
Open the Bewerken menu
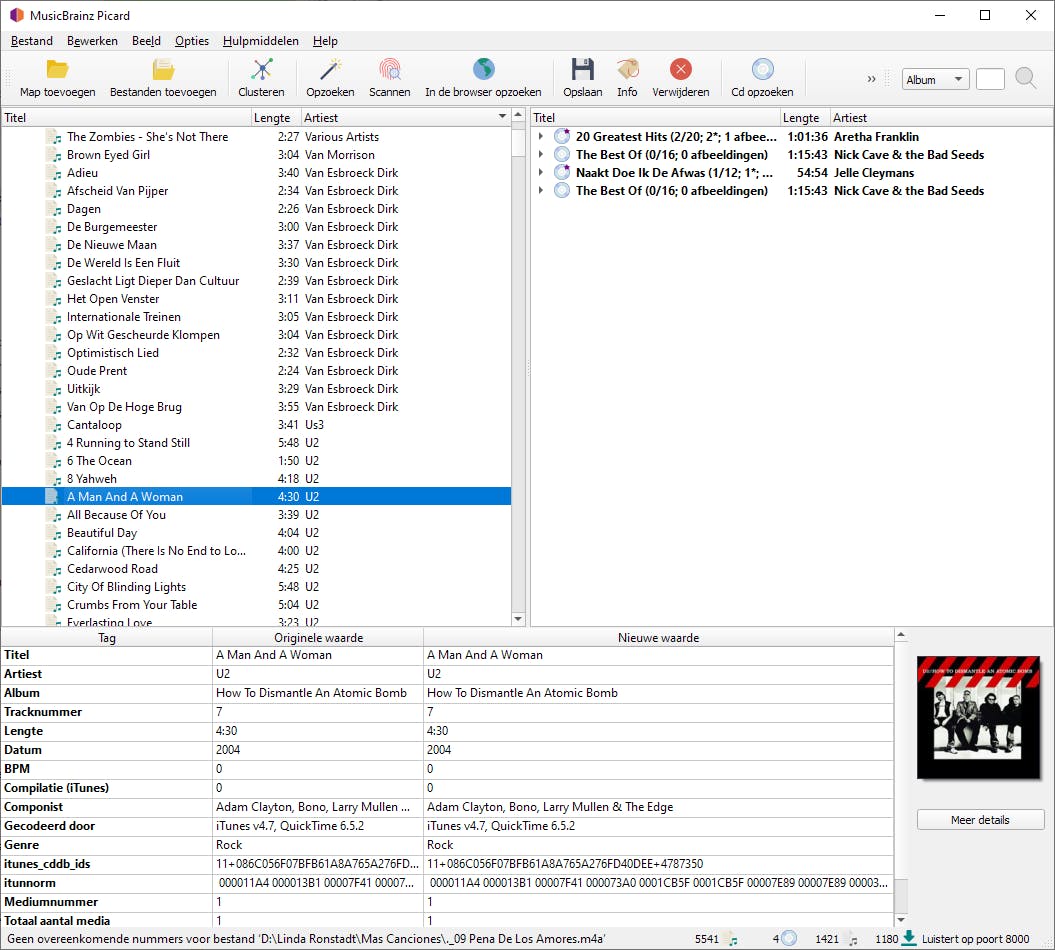pyautogui.click(x=92, y=41)
